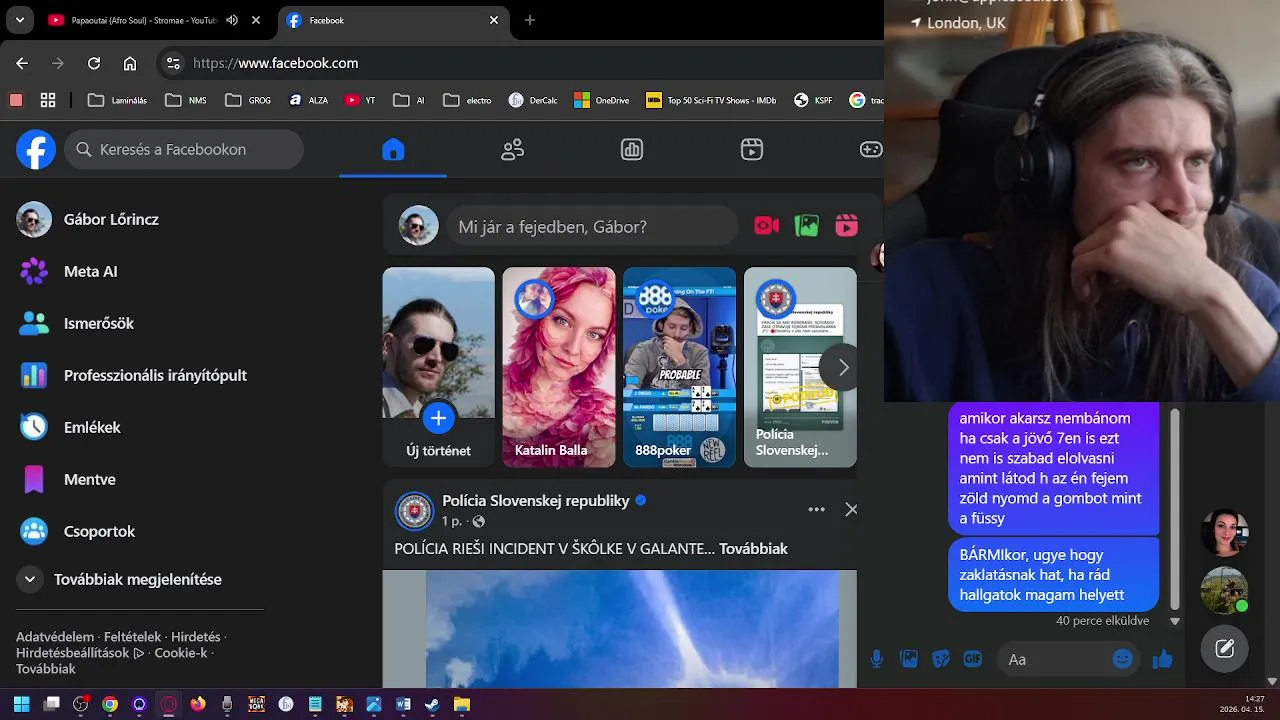
Task: Open the three-dot menu on the Polícia post
Action: 816,509
